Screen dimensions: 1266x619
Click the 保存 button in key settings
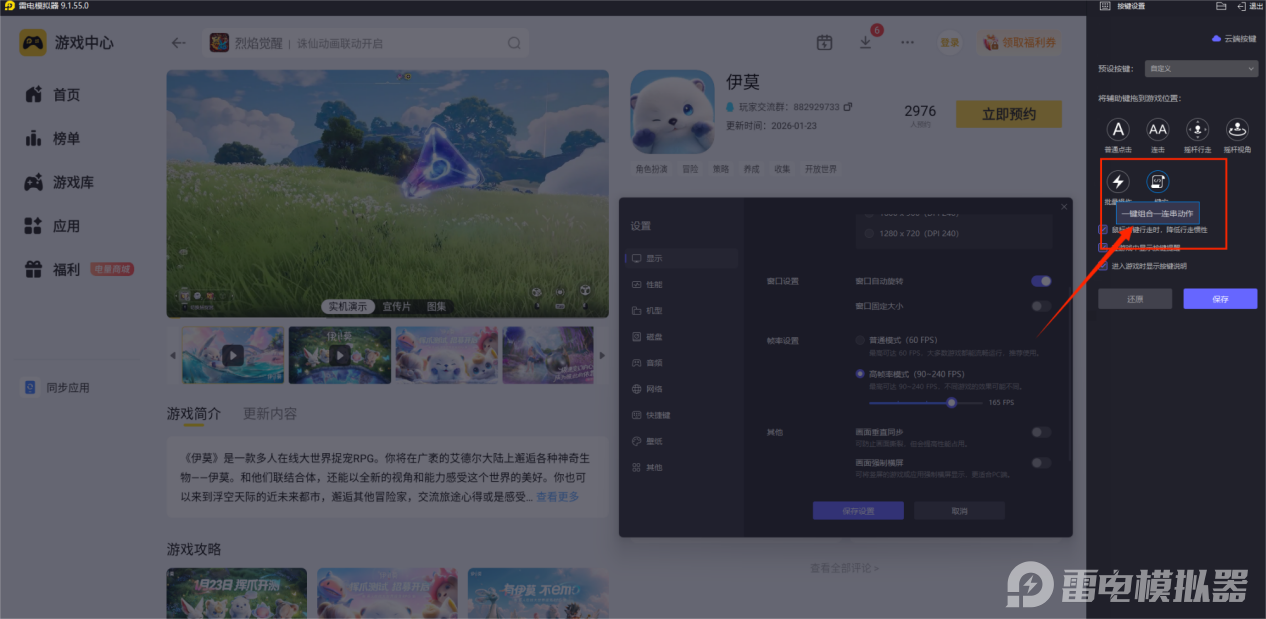[1220, 298]
